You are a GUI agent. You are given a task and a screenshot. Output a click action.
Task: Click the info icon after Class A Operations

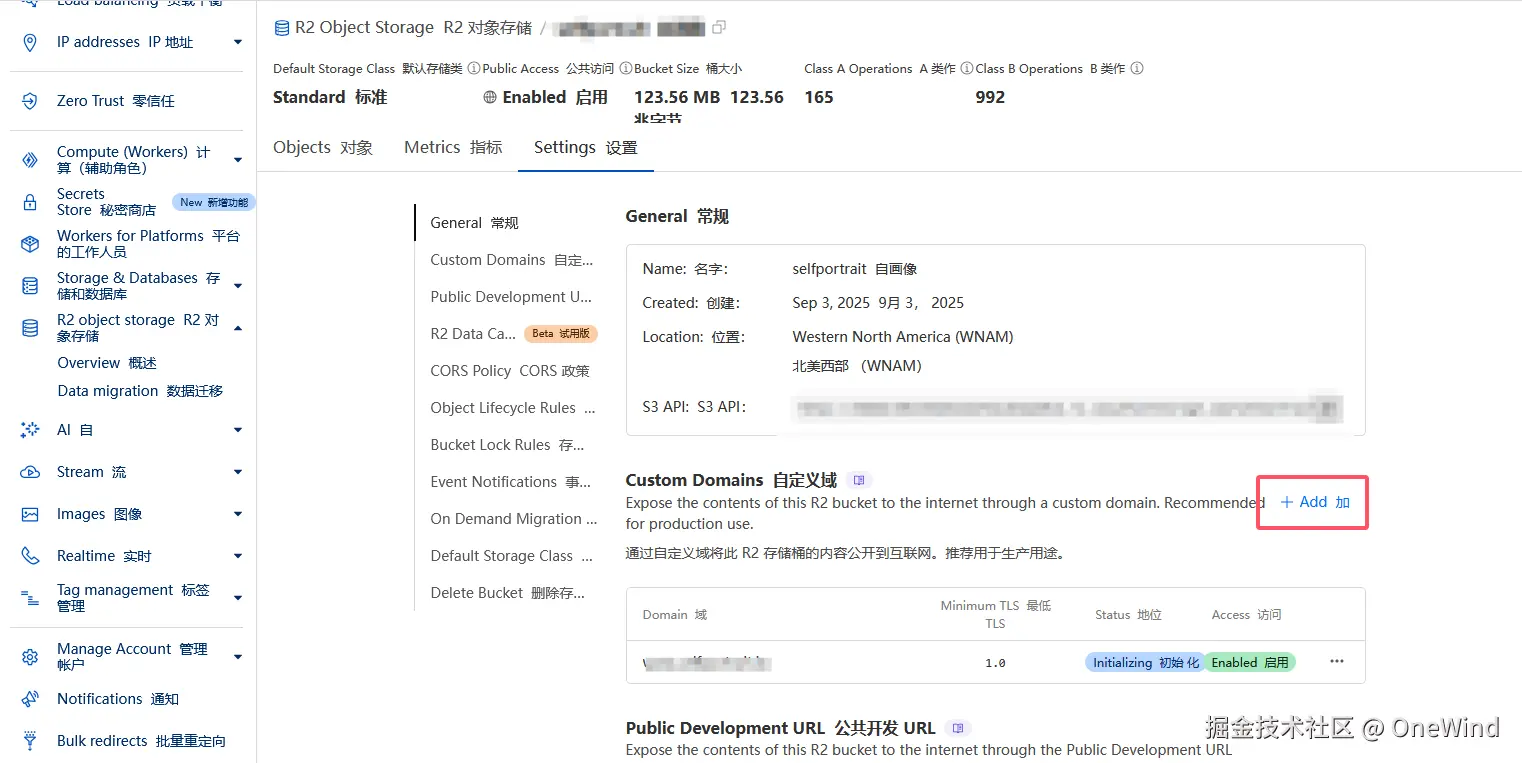(x=966, y=69)
